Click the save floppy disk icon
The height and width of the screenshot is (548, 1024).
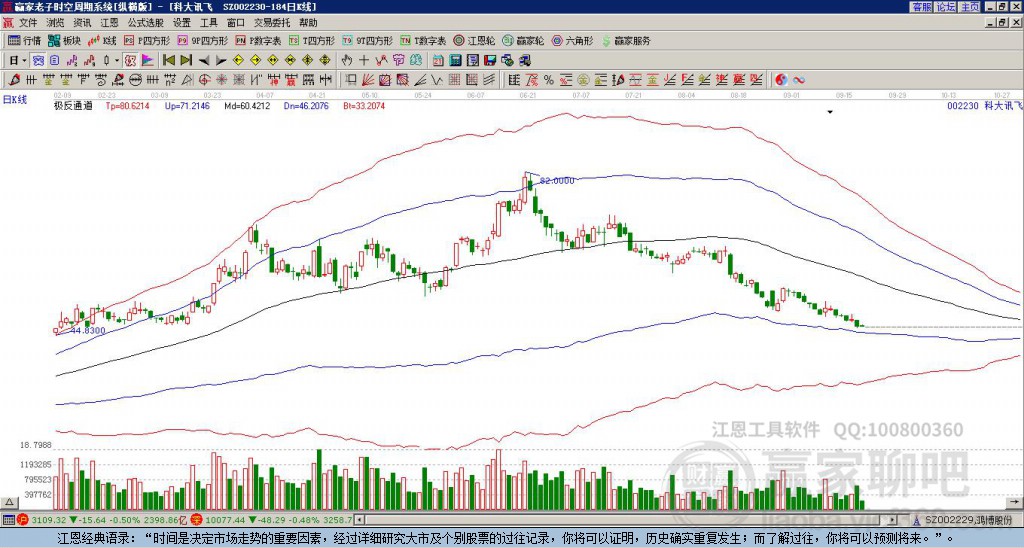(x=490, y=61)
